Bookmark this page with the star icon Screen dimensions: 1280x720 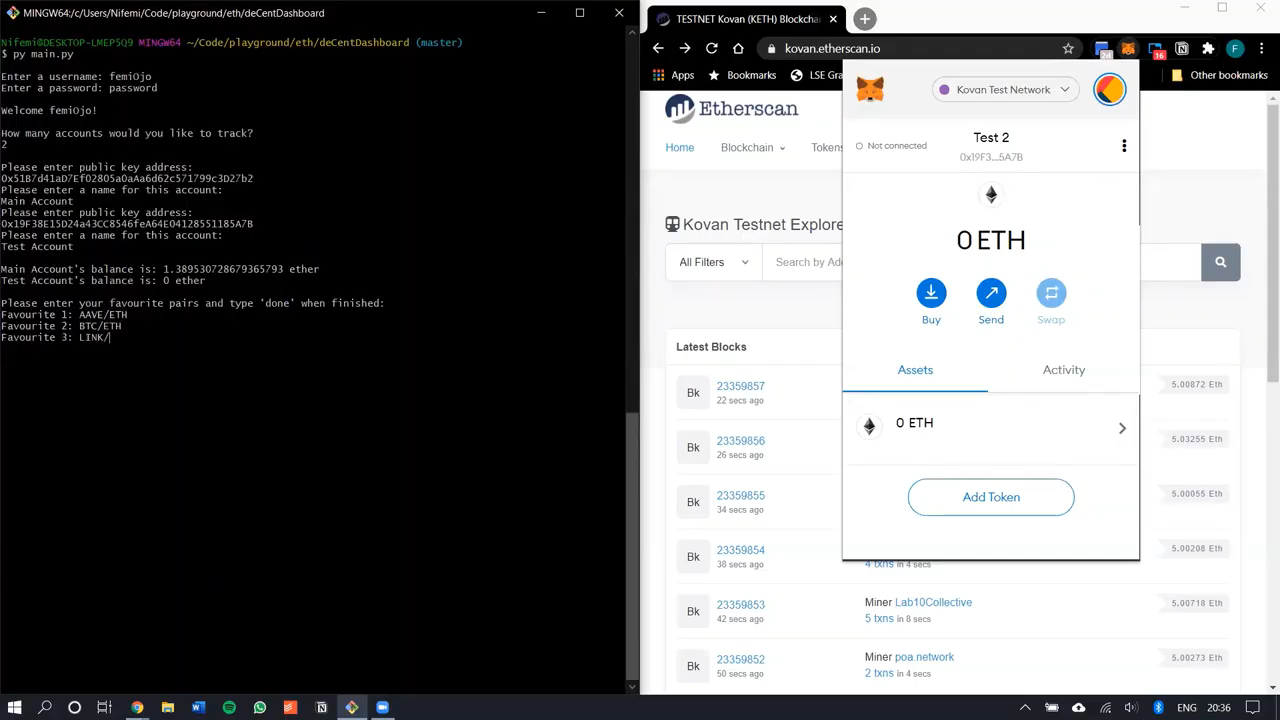point(1068,48)
